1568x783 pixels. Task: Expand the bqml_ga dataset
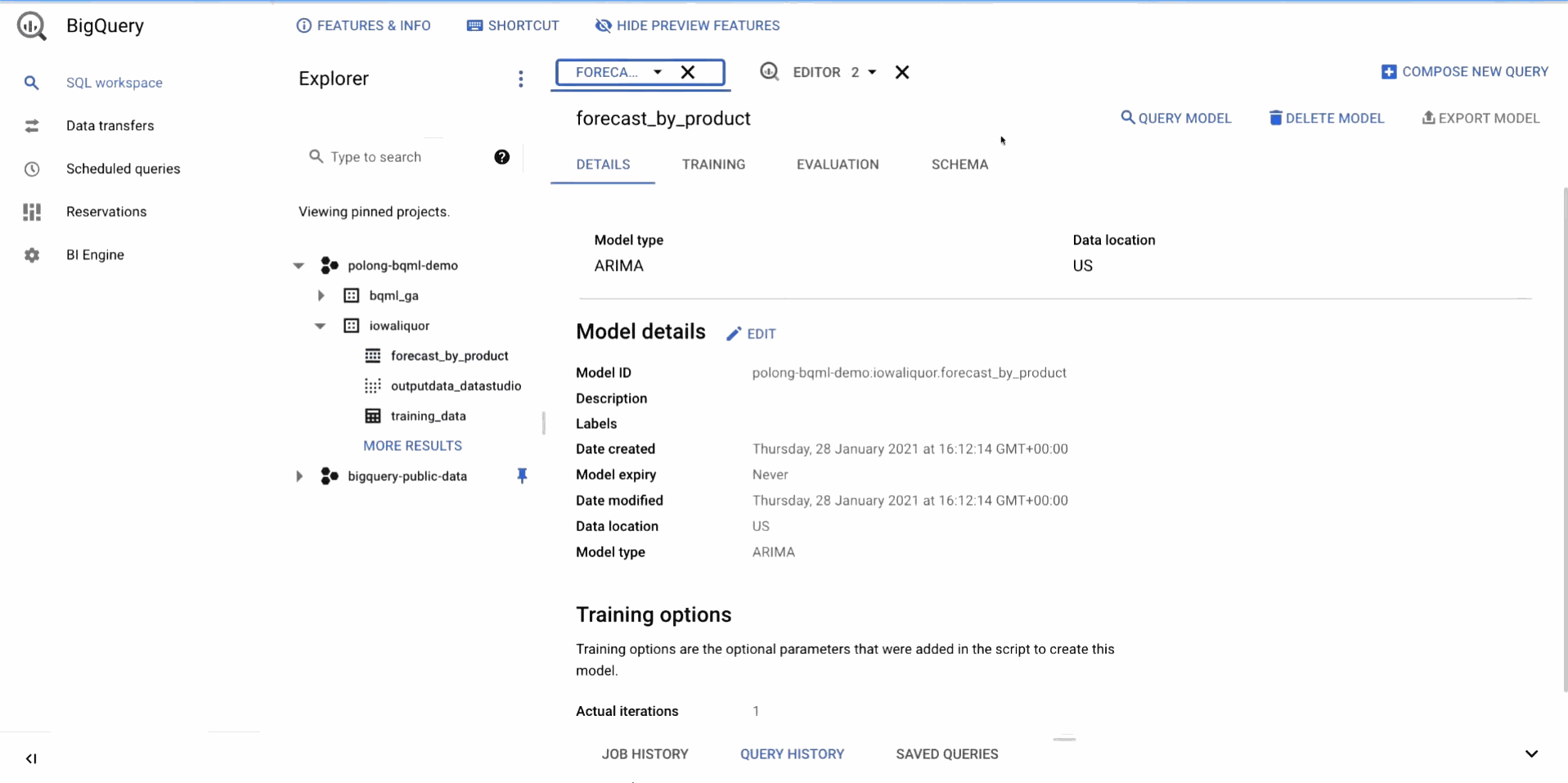pos(320,295)
